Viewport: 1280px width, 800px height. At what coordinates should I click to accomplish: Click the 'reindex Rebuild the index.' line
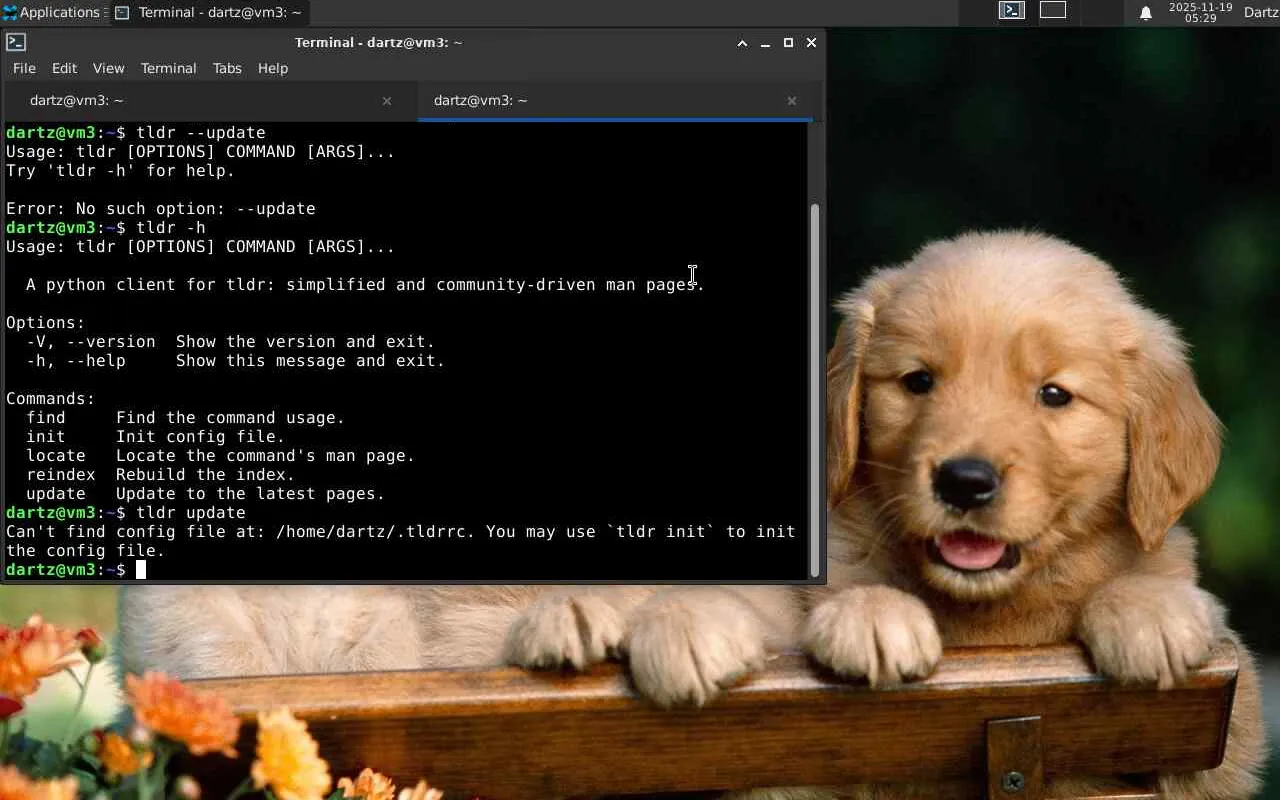click(161, 475)
